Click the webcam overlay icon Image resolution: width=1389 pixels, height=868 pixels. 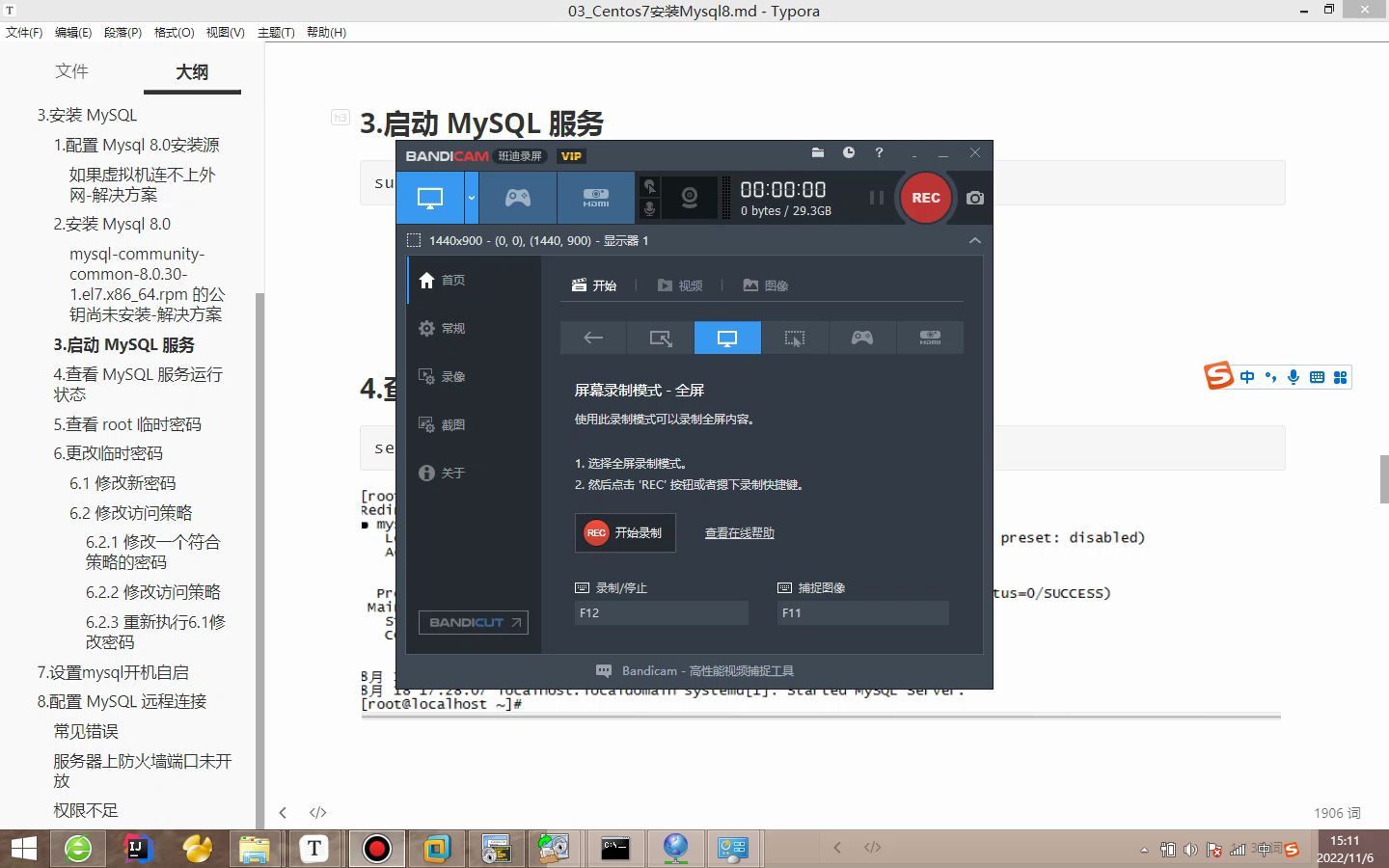tap(689, 197)
